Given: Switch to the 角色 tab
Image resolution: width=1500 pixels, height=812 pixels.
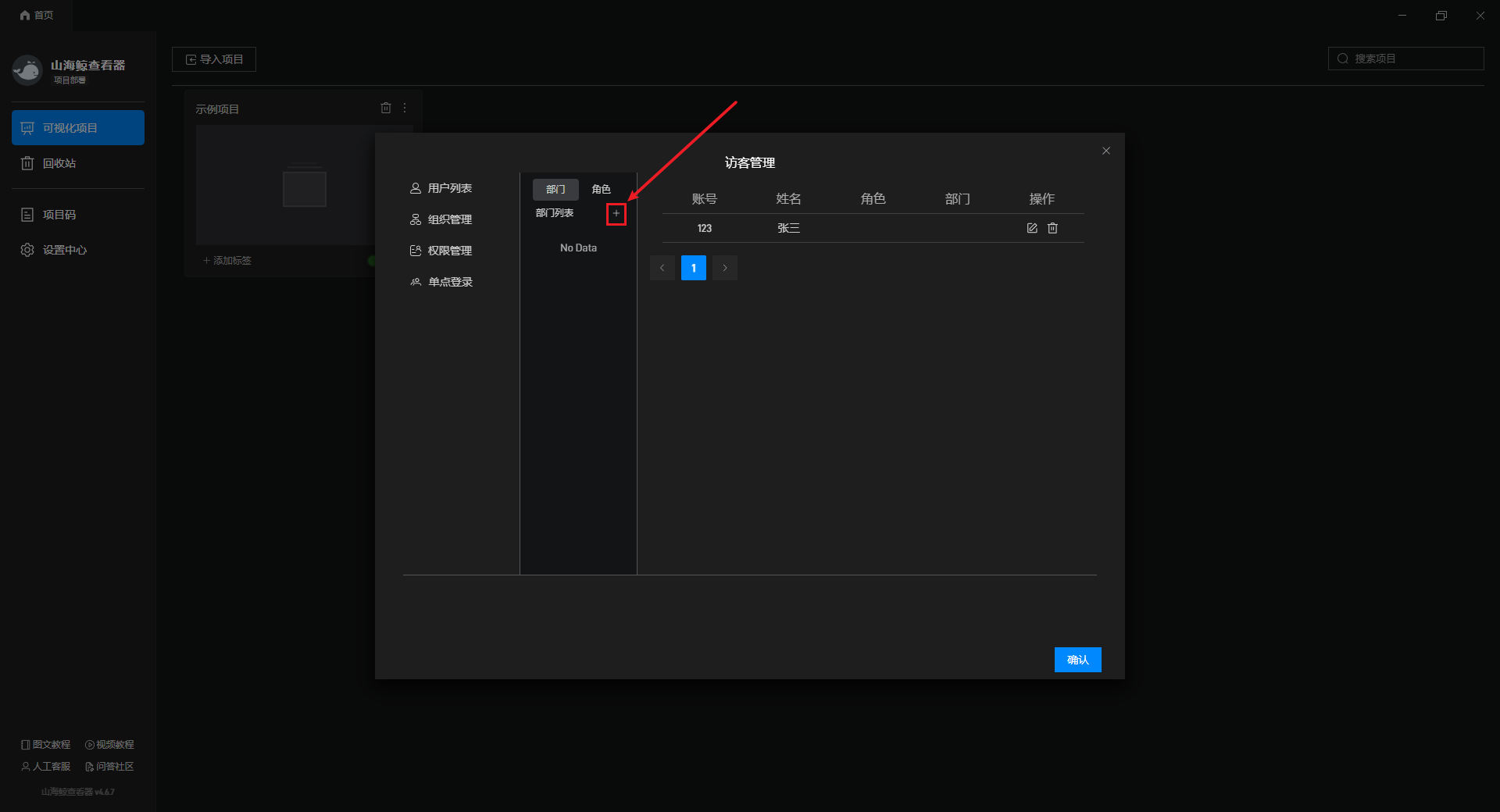Looking at the screenshot, I should pyautogui.click(x=601, y=190).
